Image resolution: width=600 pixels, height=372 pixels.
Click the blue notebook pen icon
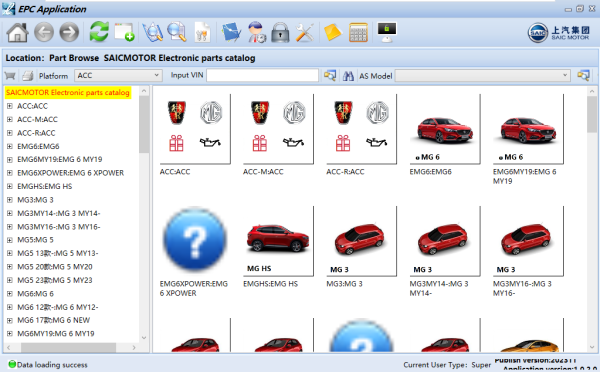(231, 32)
